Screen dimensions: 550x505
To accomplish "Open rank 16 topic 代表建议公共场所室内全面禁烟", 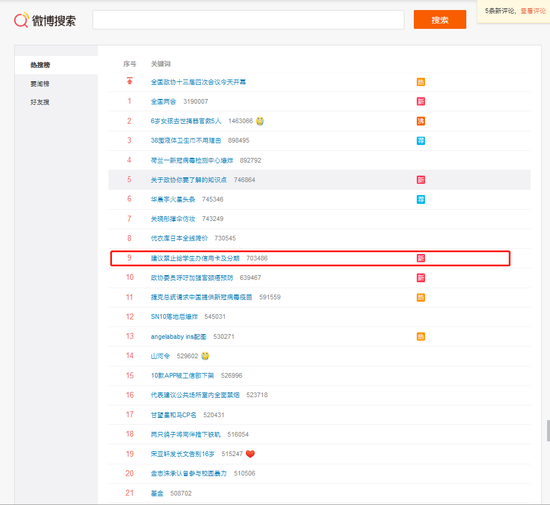I will (x=195, y=395).
